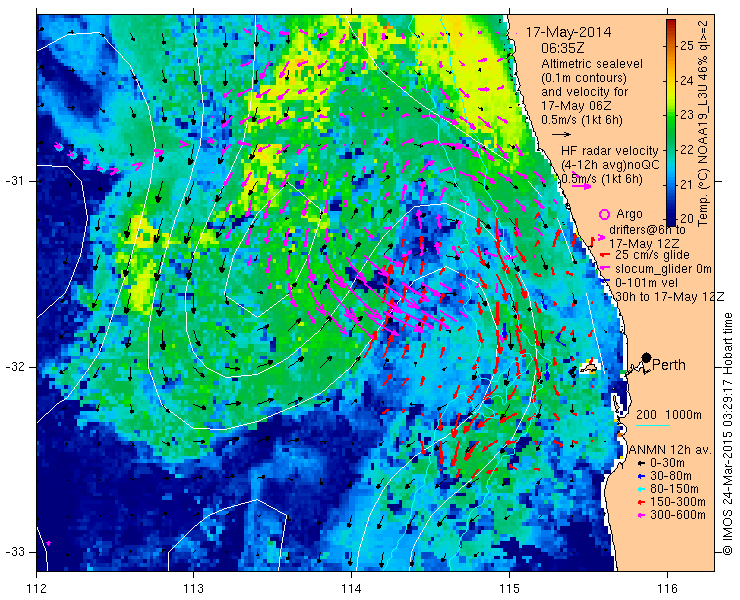Click the 114 longitude axis label
The image size is (740, 600).
tap(351, 589)
